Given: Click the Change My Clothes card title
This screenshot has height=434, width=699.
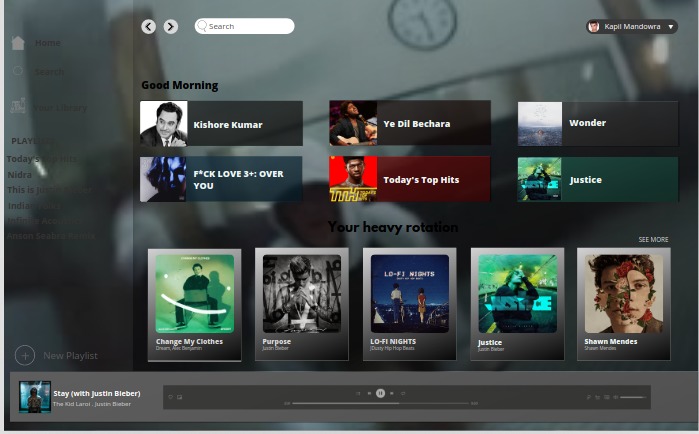Looking at the screenshot, I should pos(189,341).
